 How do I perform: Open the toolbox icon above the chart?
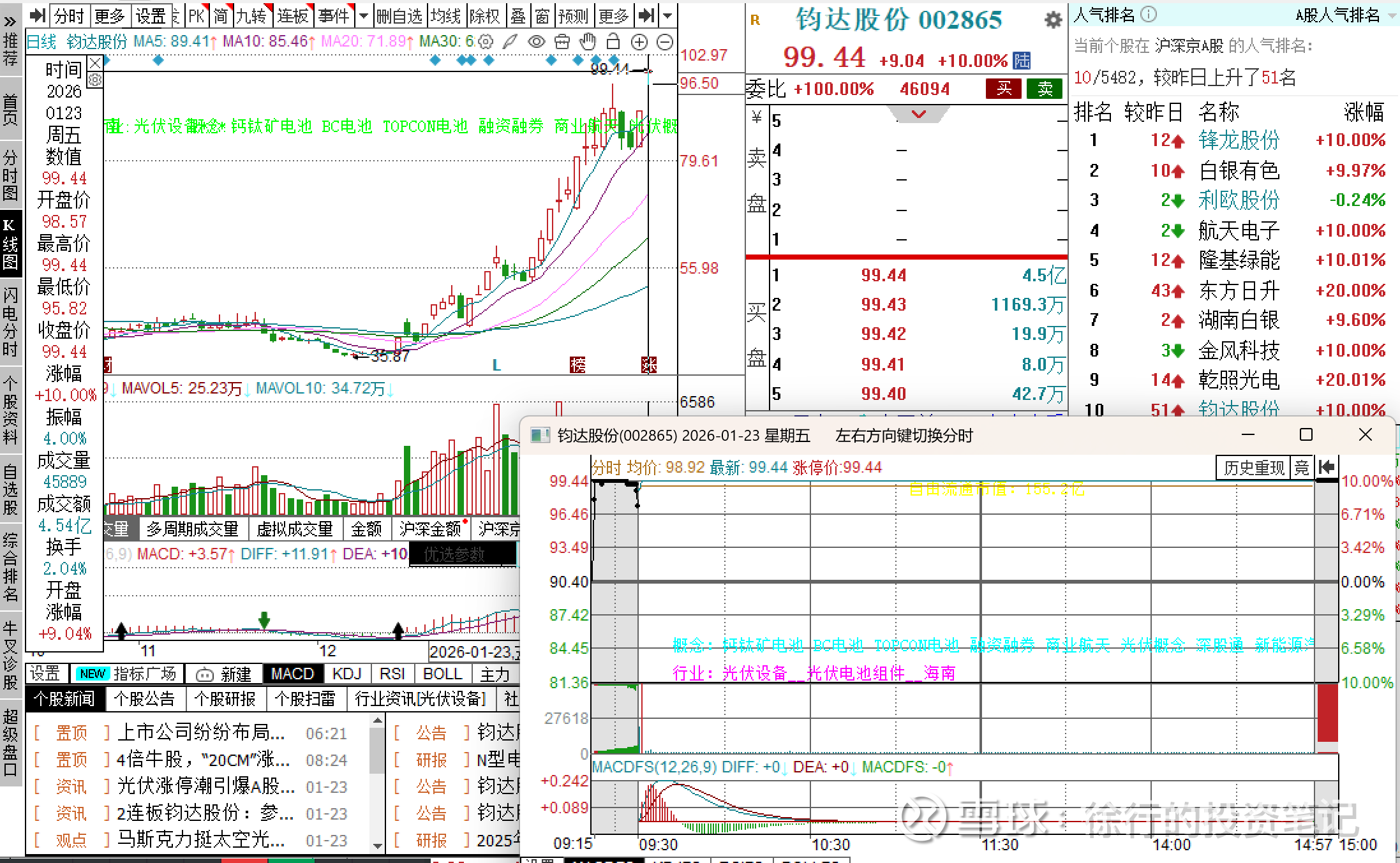click(x=562, y=43)
